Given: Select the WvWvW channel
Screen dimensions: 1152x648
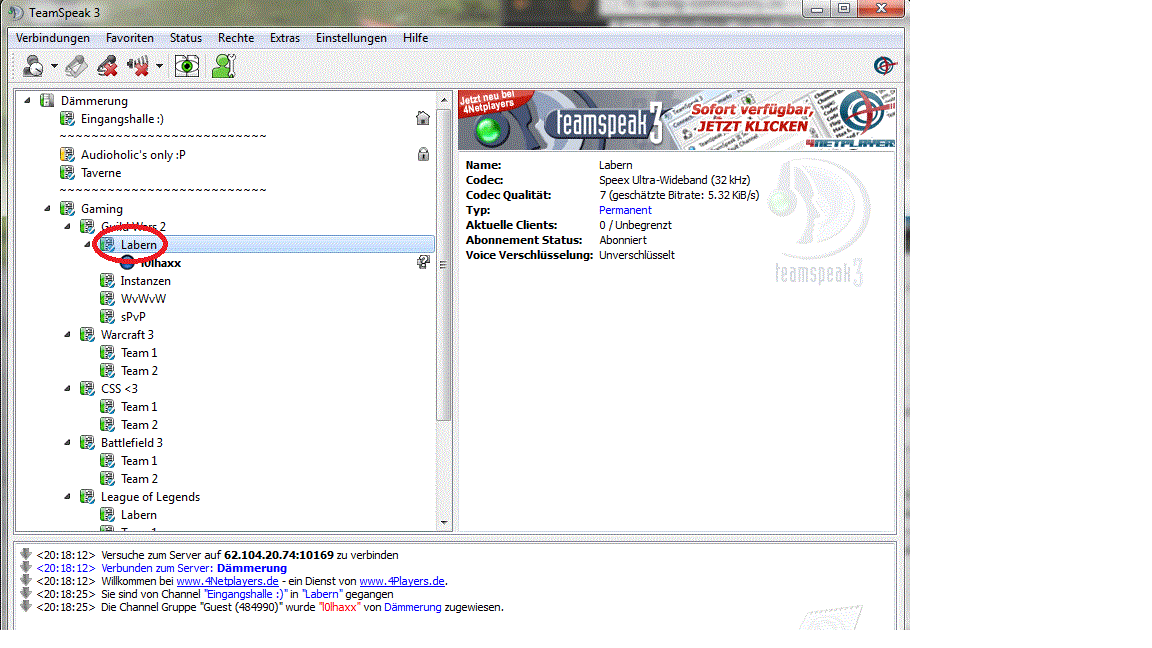Looking at the screenshot, I should 143,299.
